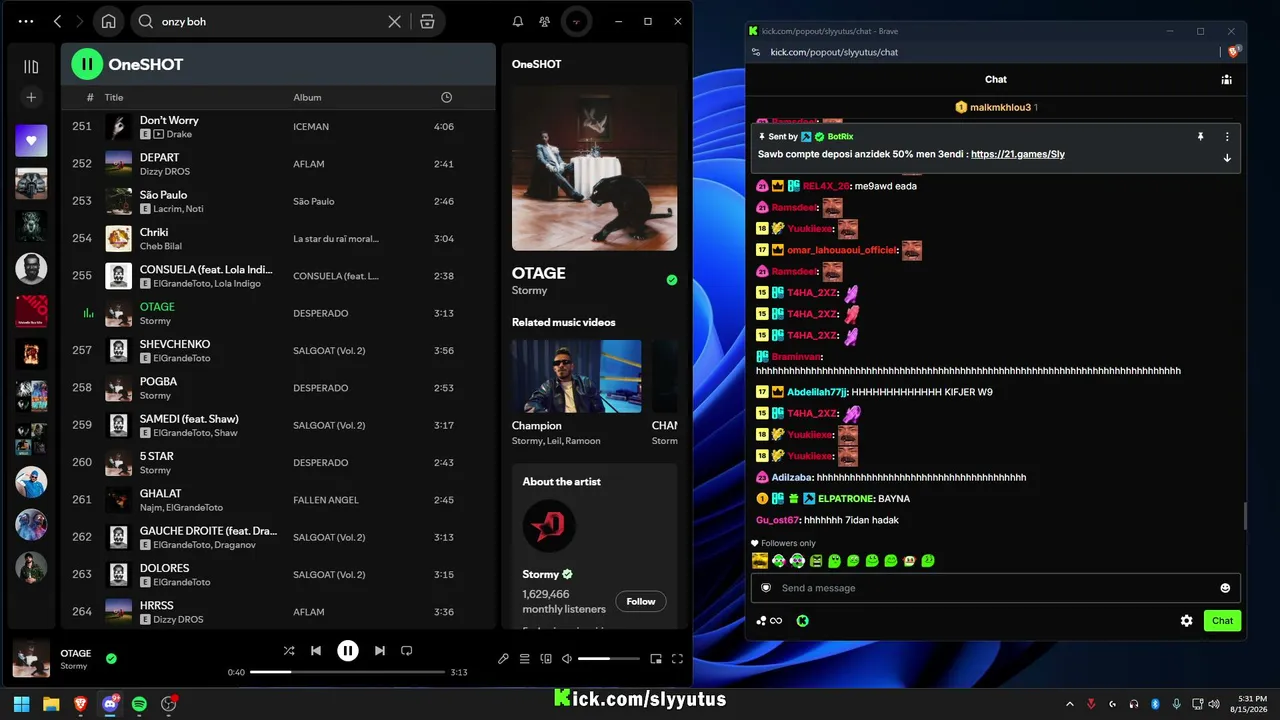Open the DESPERADO album for OTAGE
Image resolution: width=1280 pixels, height=720 pixels.
(321, 313)
